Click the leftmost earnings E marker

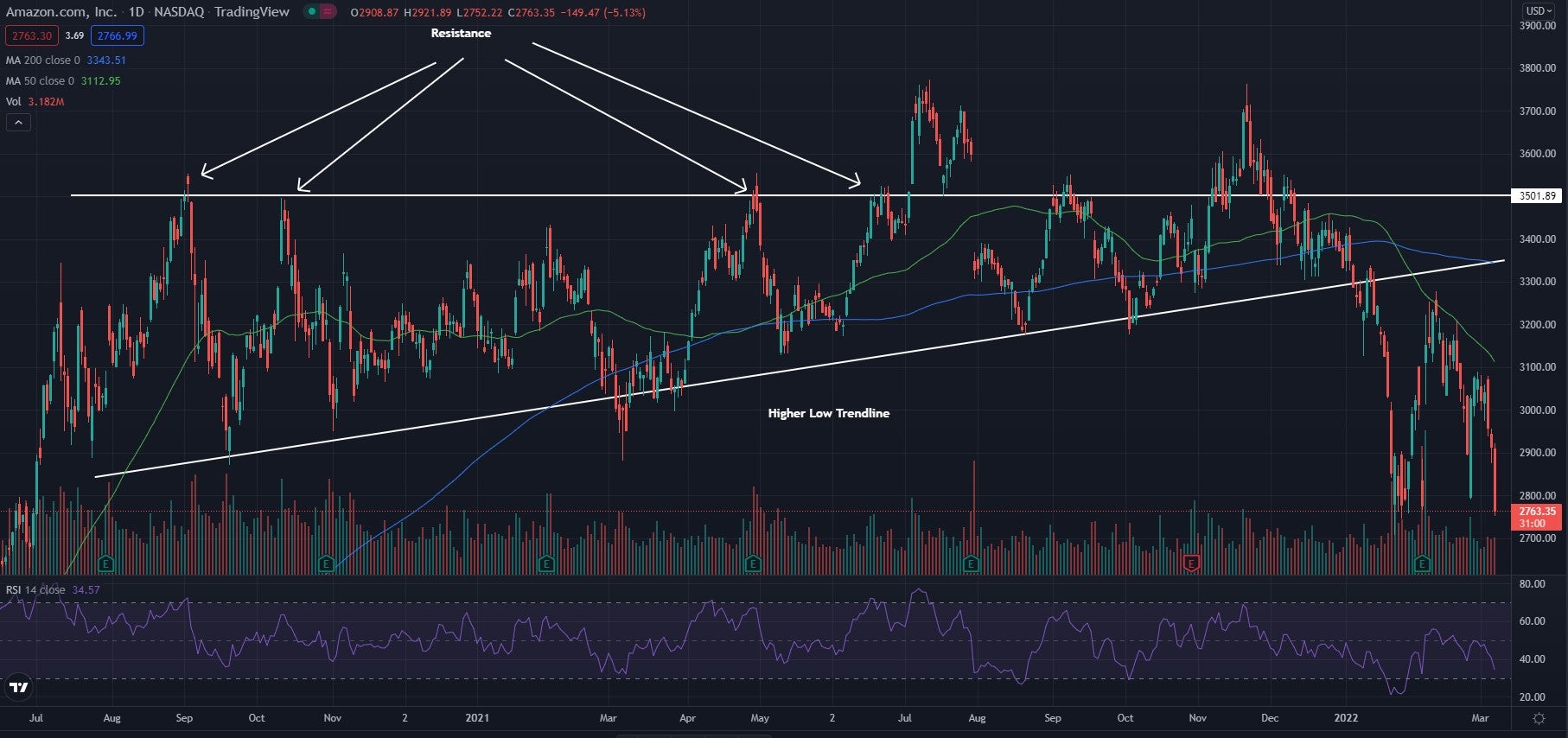coord(105,563)
